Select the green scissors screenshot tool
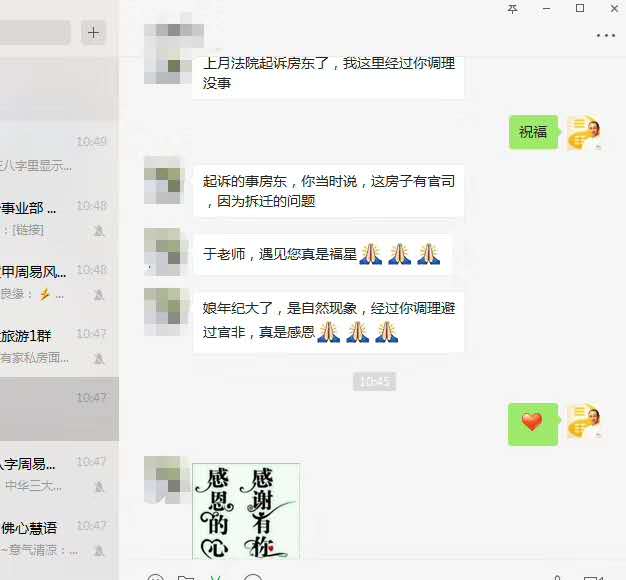626x580 pixels. pos(216,577)
